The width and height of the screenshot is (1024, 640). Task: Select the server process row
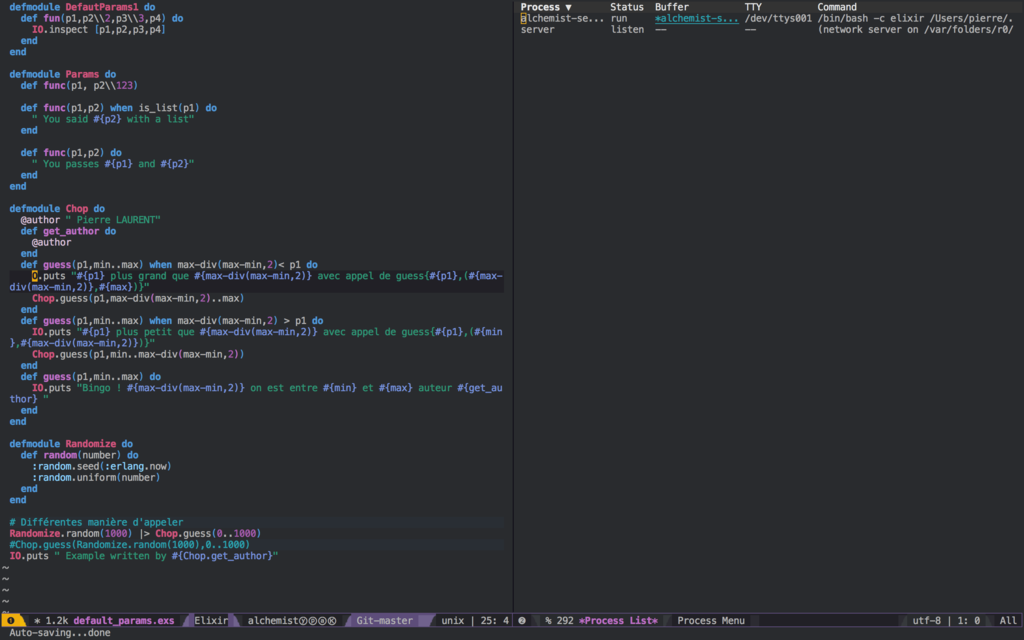(537, 30)
